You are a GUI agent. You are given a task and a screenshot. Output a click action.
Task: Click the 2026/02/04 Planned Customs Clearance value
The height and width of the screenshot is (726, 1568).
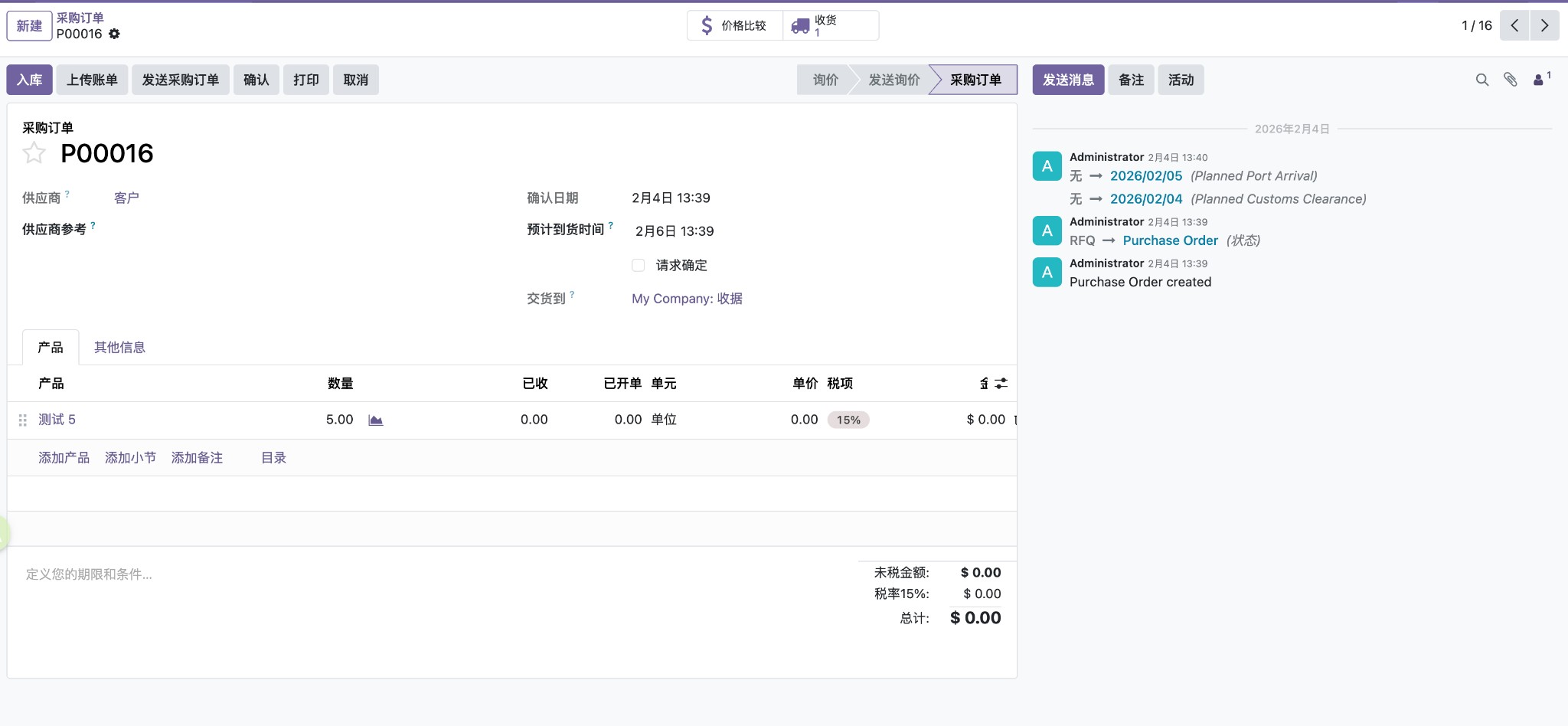point(1146,199)
